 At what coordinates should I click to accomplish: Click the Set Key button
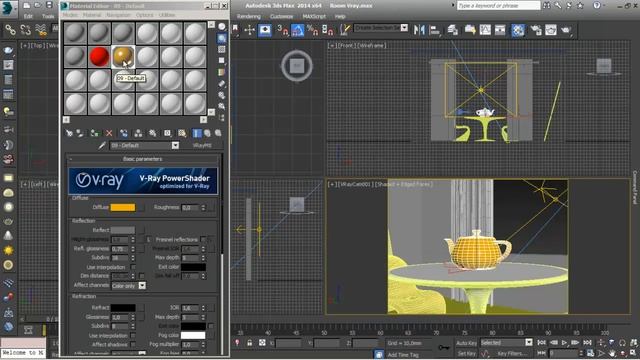point(466,353)
